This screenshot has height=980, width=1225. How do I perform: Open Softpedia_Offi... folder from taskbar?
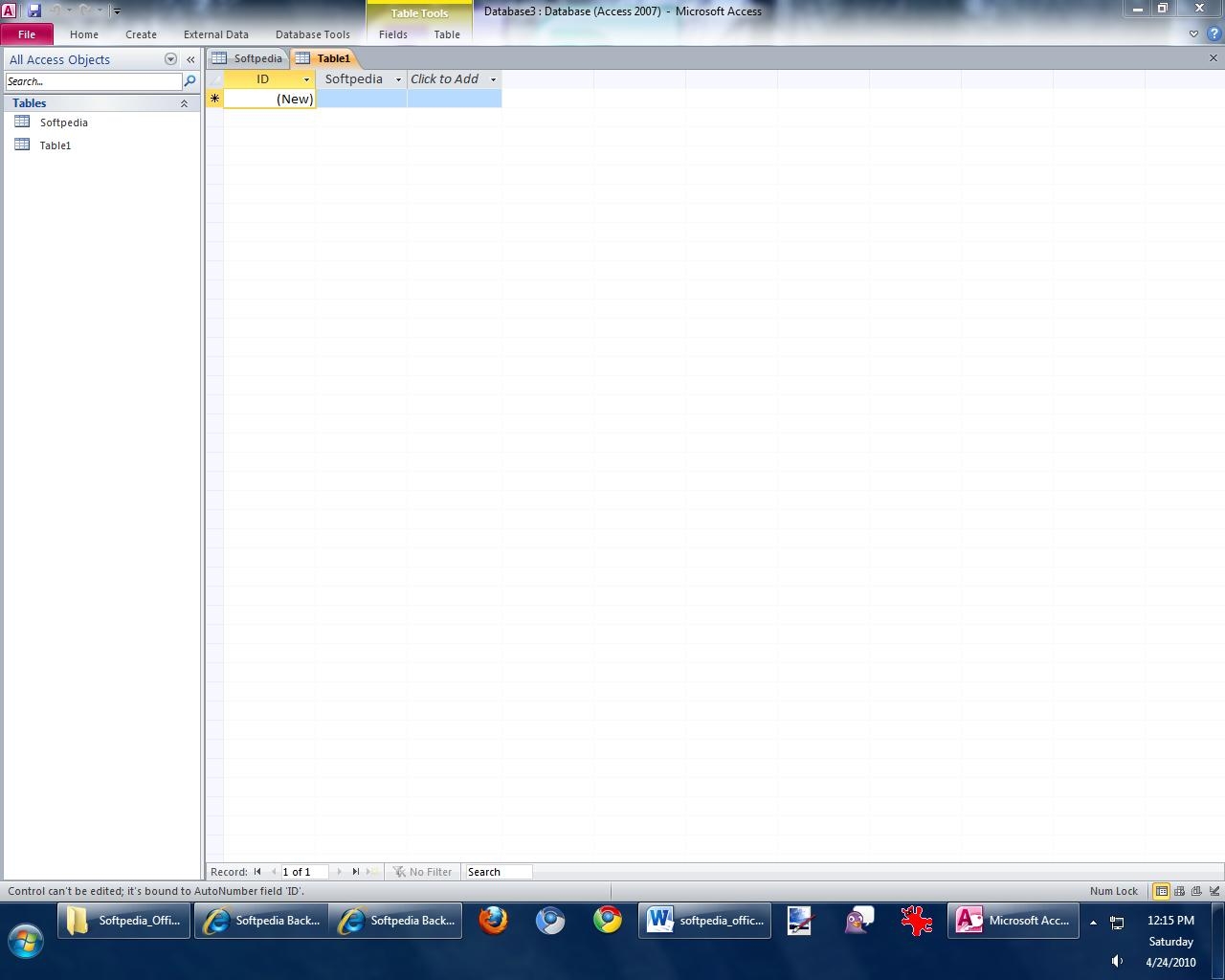click(x=123, y=921)
